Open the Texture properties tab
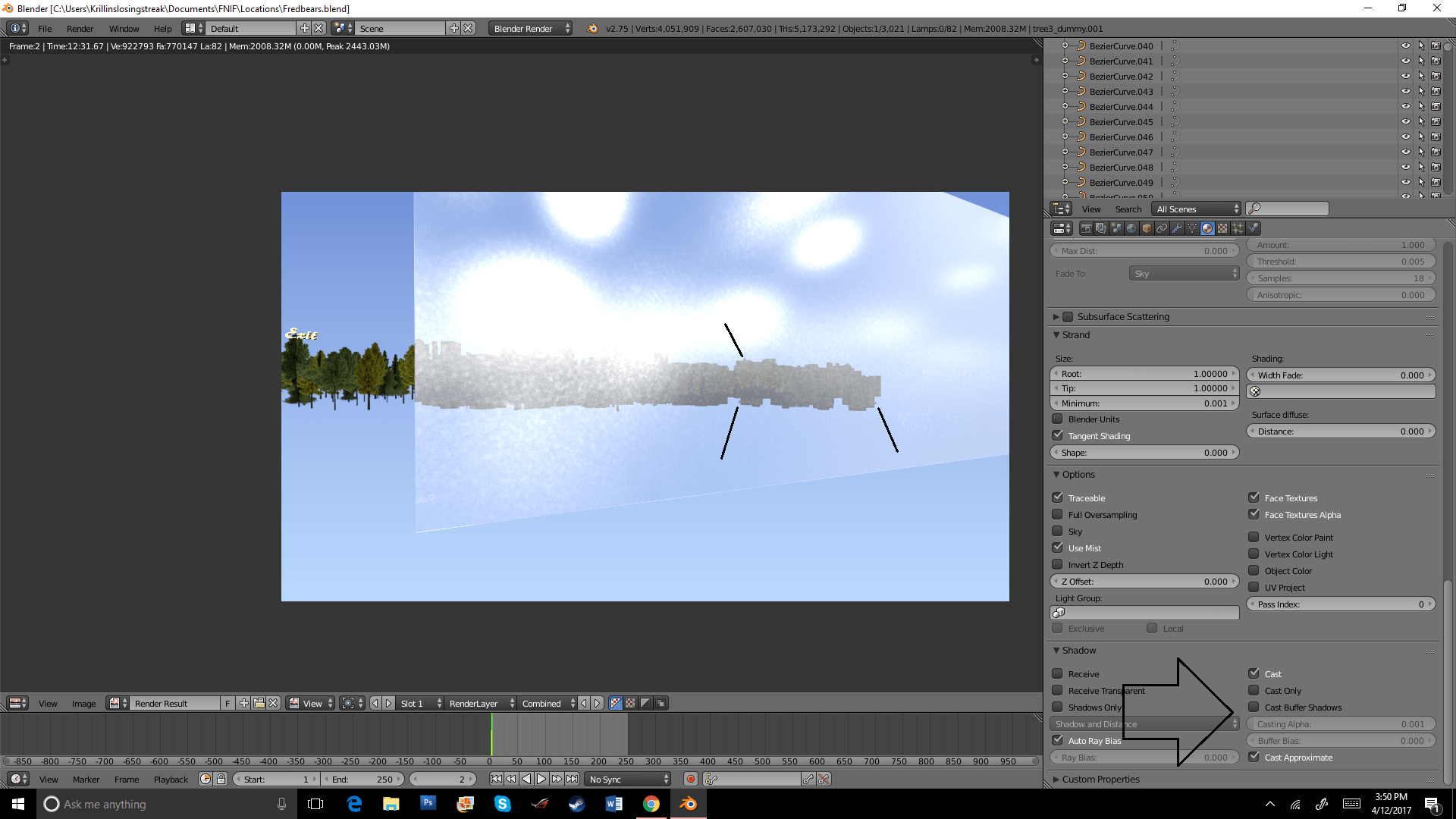Screen dimensions: 1456x819 point(1222,228)
